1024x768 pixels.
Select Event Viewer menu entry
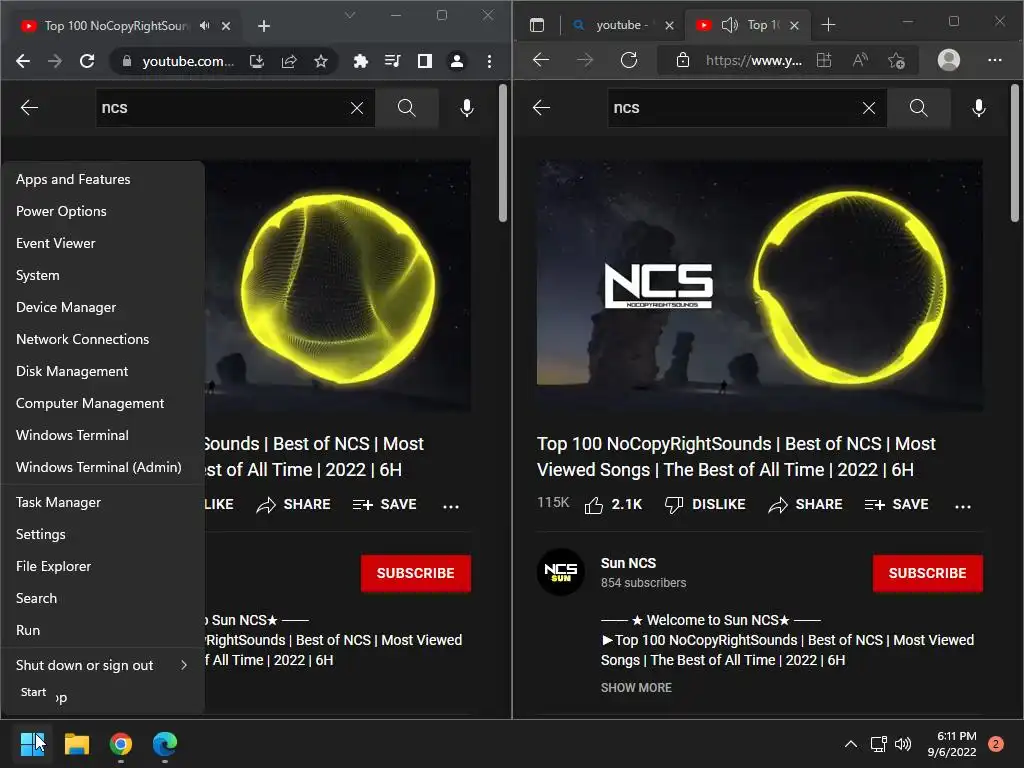[103, 243]
